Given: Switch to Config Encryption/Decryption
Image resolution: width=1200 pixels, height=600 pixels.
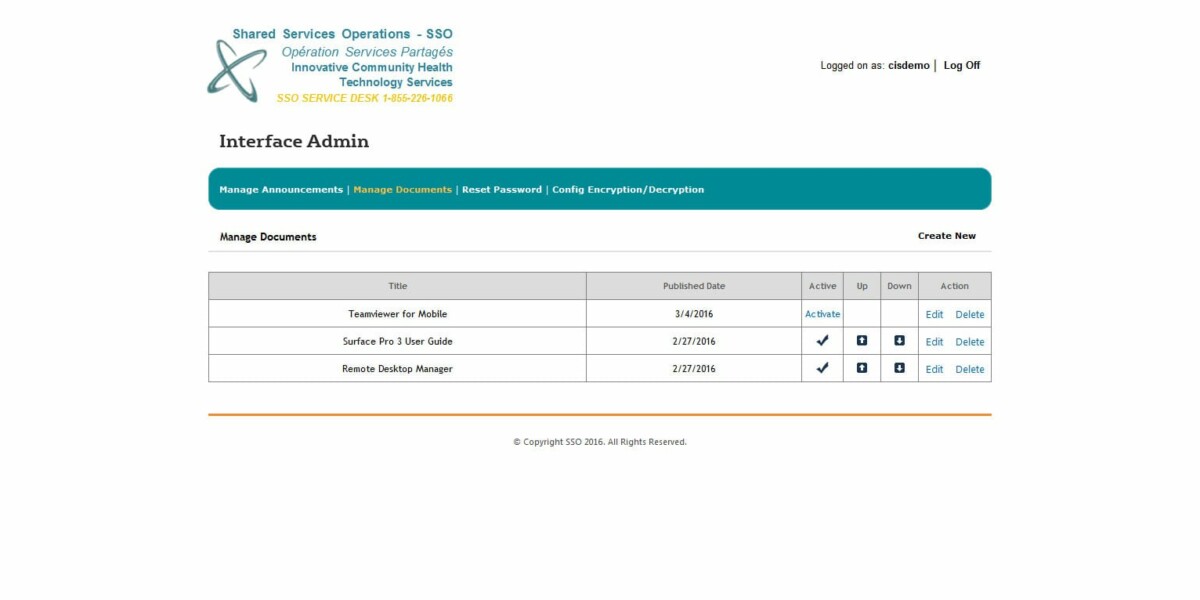Looking at the screenshot, I should pos(627,189).
